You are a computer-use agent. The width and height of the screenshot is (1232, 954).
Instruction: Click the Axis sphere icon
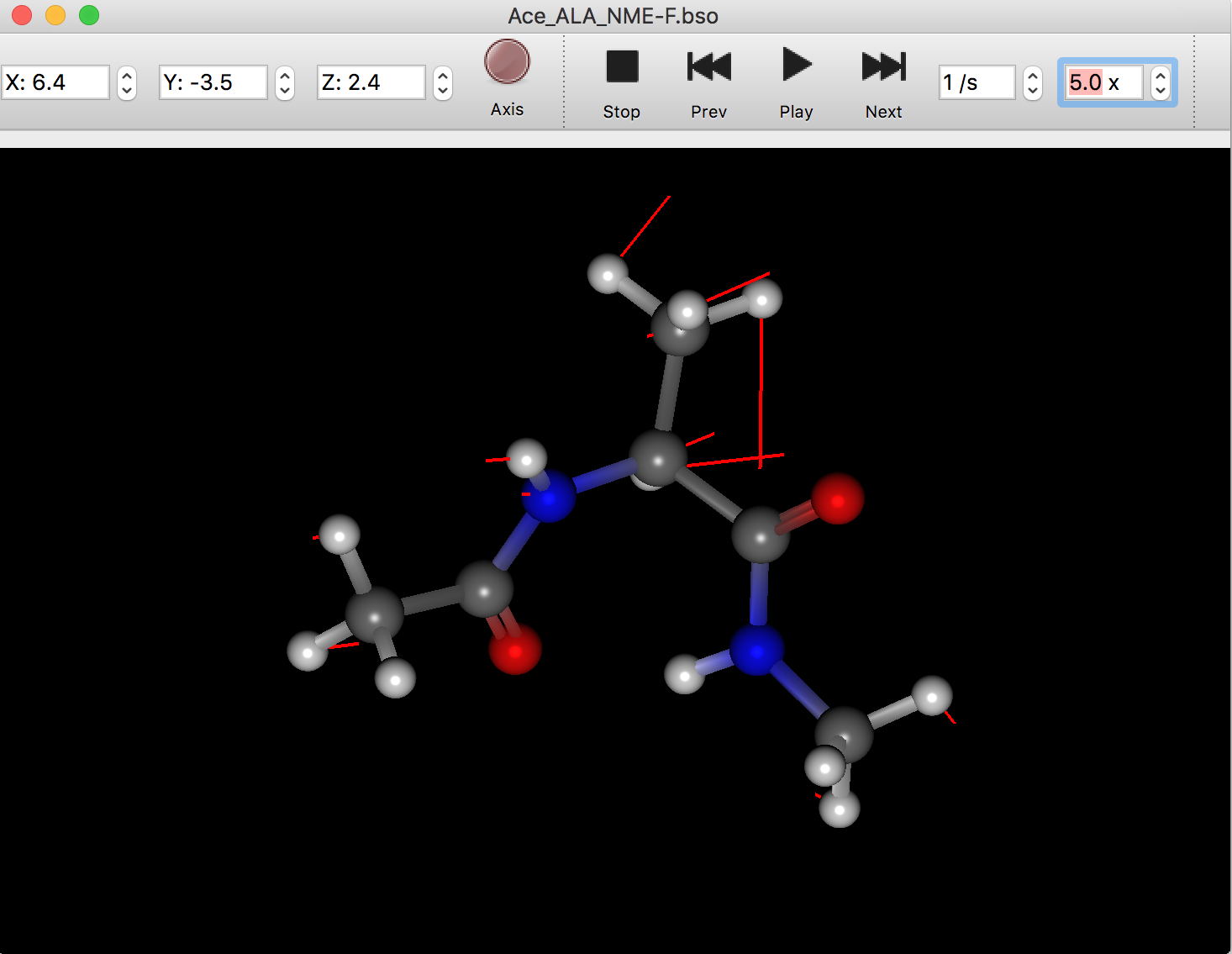[507, 62]
